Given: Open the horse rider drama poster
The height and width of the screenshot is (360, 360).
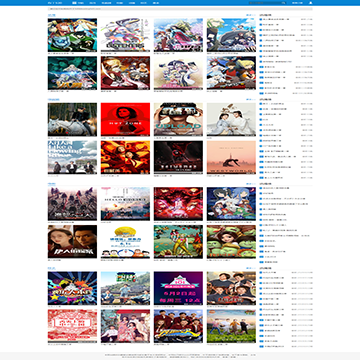Looking at the screenshot, I should [x=72, y=119].
